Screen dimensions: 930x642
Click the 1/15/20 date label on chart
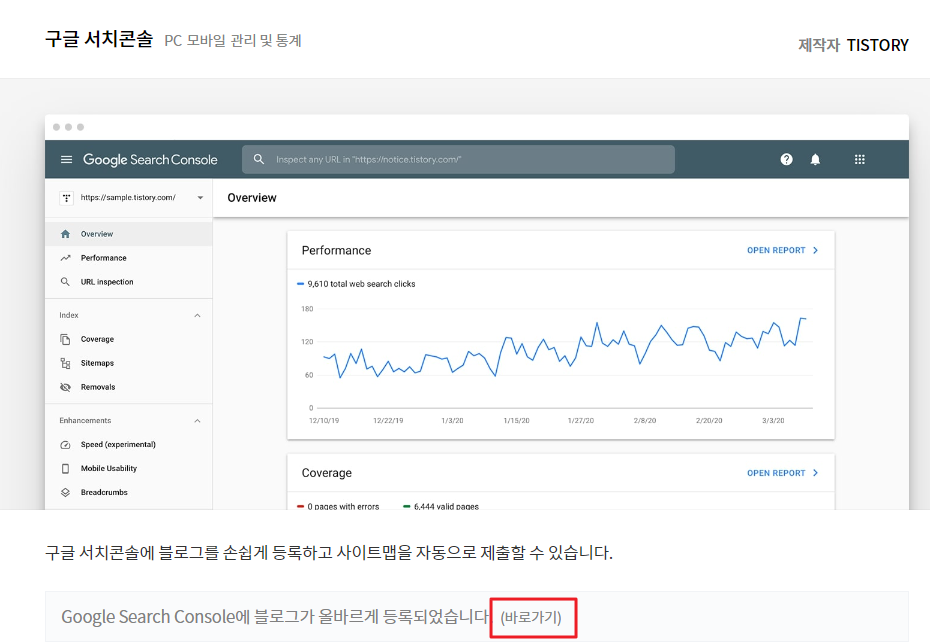pos(516,420)
